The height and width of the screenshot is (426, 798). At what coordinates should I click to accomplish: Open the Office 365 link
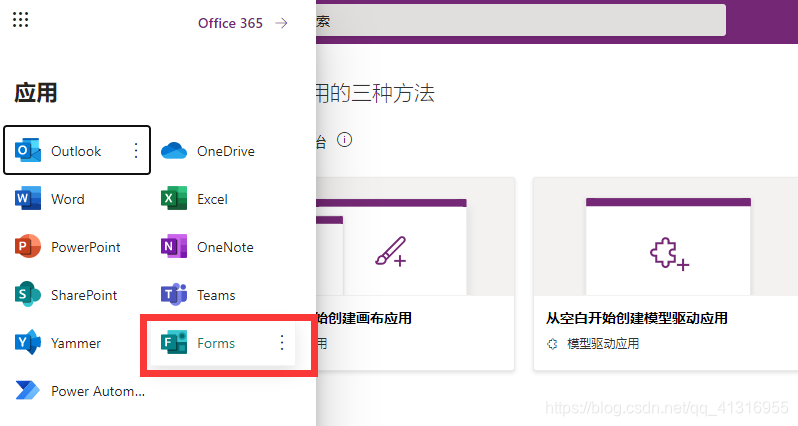click(x=230, y=23)
